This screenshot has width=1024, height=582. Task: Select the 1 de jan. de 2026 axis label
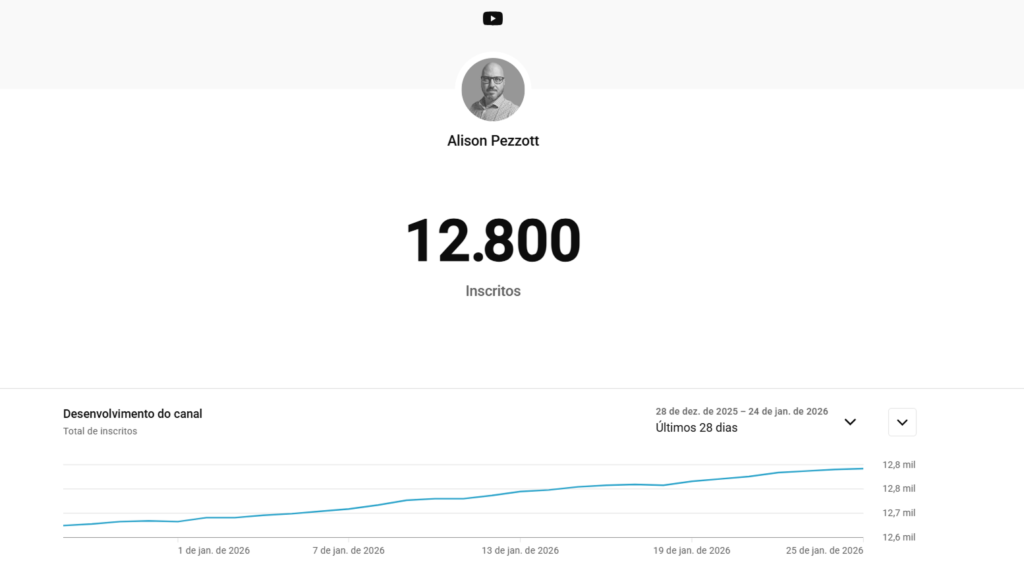(213, 551)
